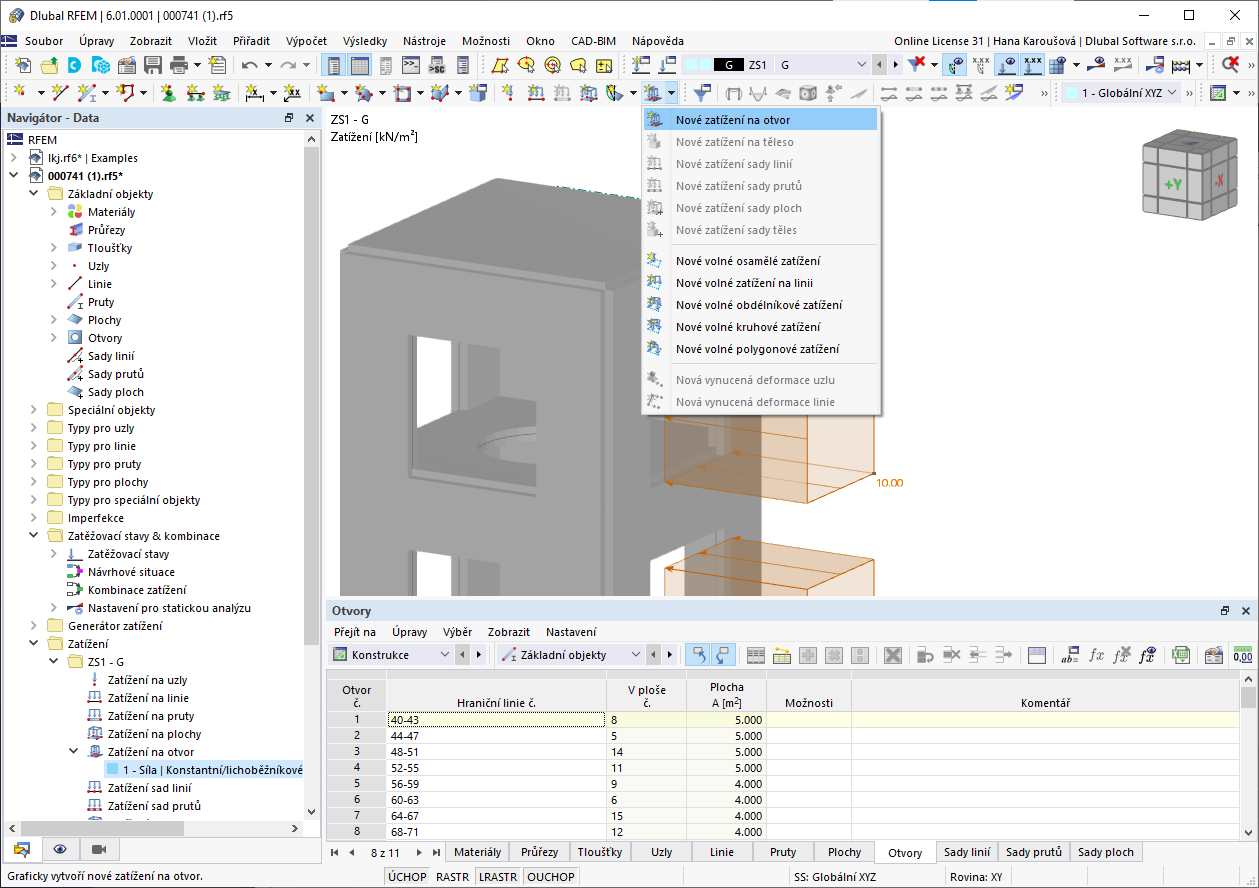This screenshot has width=1259, height=888.
Task: Expand the Zatěžovací stavy tree node
Action: (54, 554)
